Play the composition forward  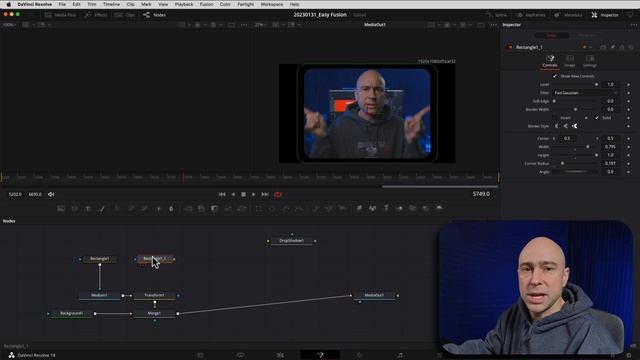click(x=253, y=194)
